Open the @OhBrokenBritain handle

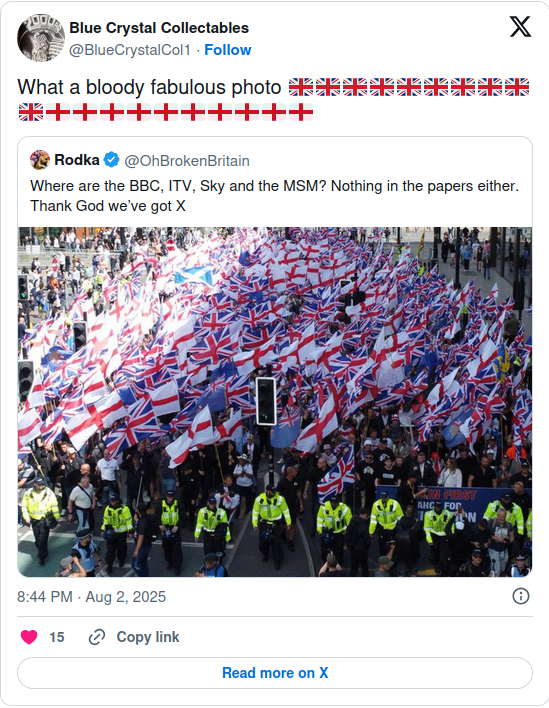click(x=187, y=161)
